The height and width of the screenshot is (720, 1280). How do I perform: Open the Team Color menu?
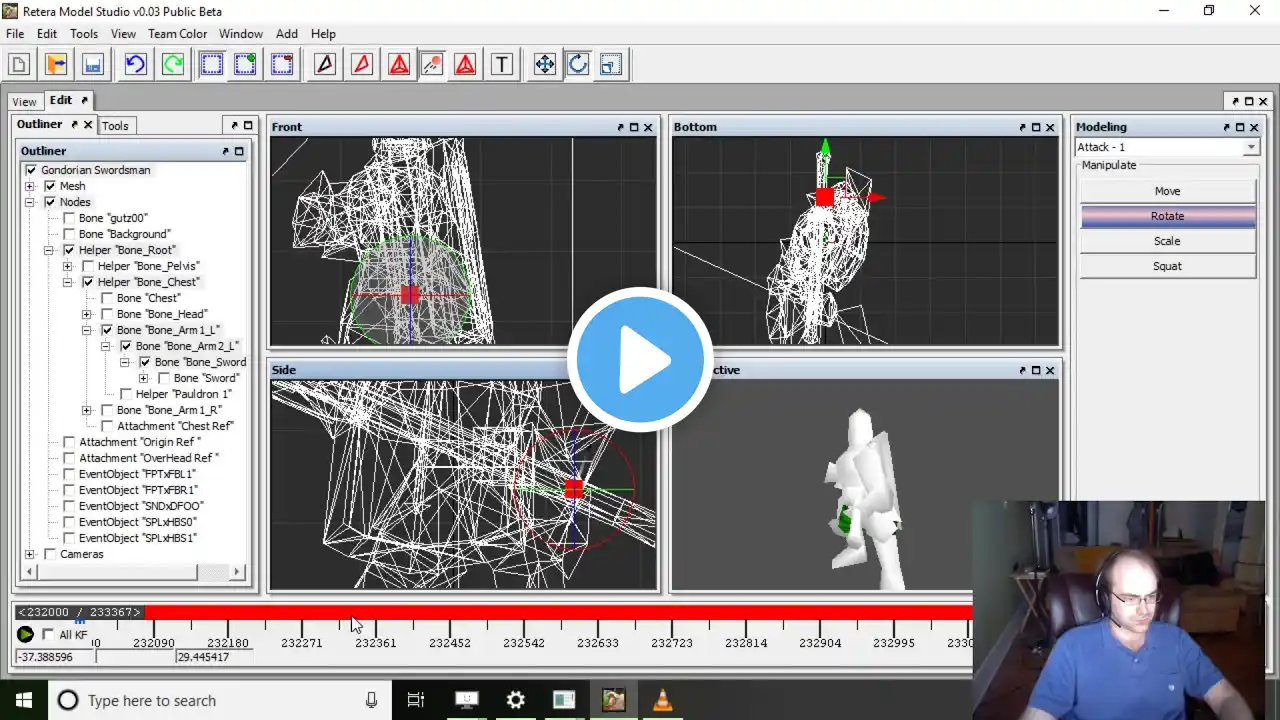(178, 34)
